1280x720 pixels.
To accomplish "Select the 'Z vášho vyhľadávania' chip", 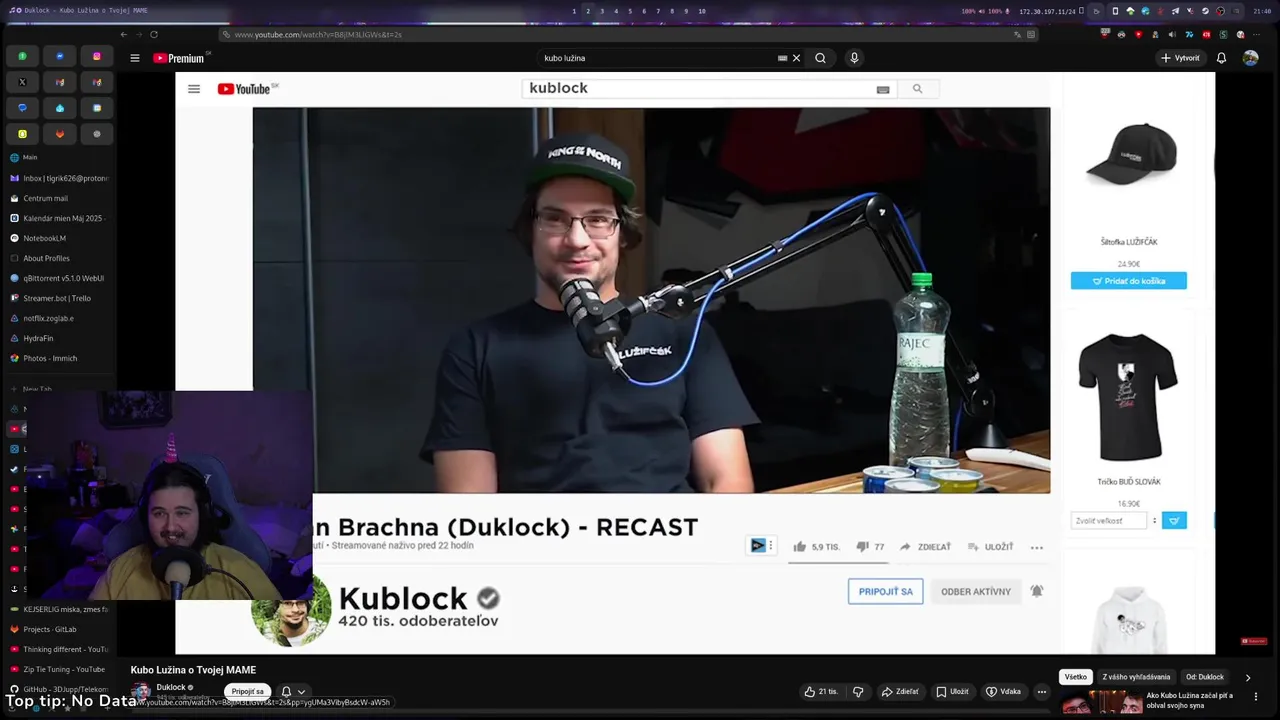I will click(1136, 677).
